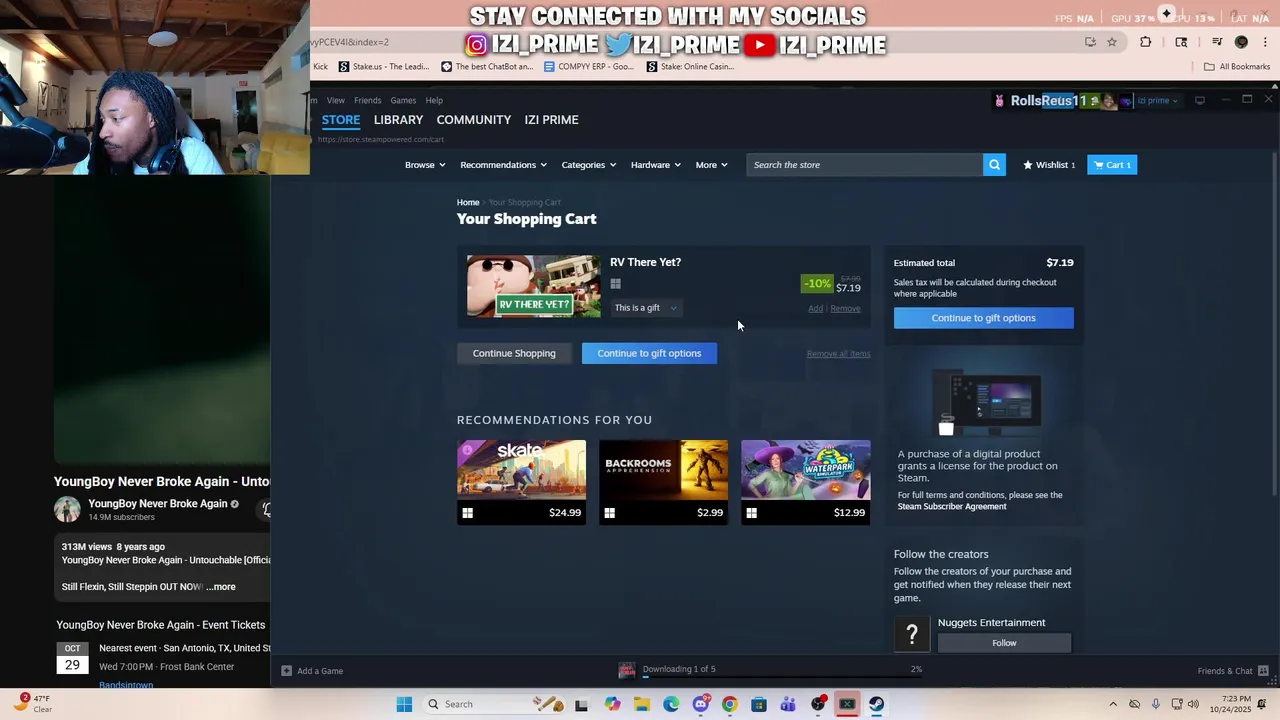
Task: Switch to the LIBRARY tab
Action: pyautogui.click(x=398, y=120)
